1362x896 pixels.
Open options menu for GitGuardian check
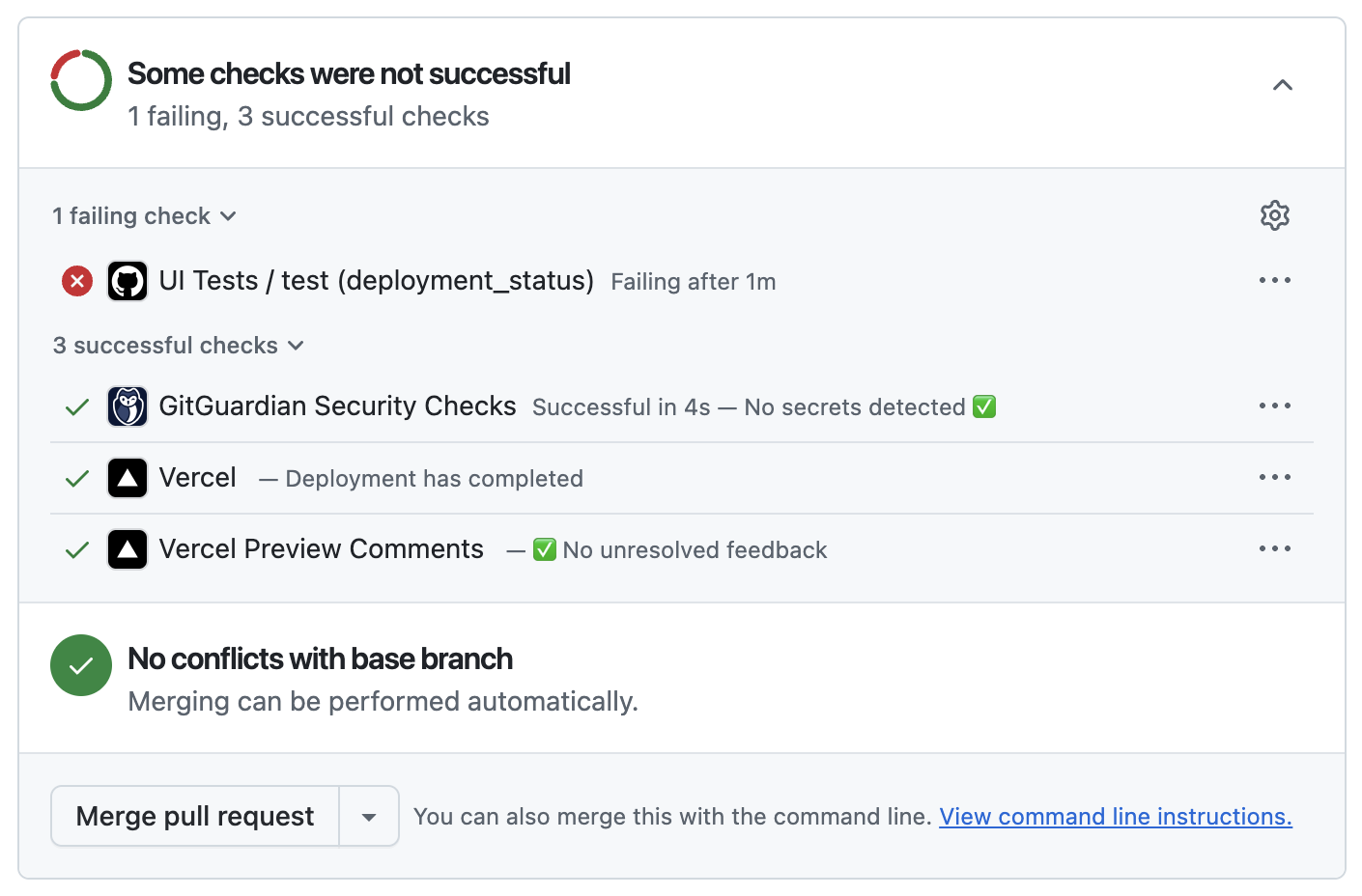(x=1275, y=406)
